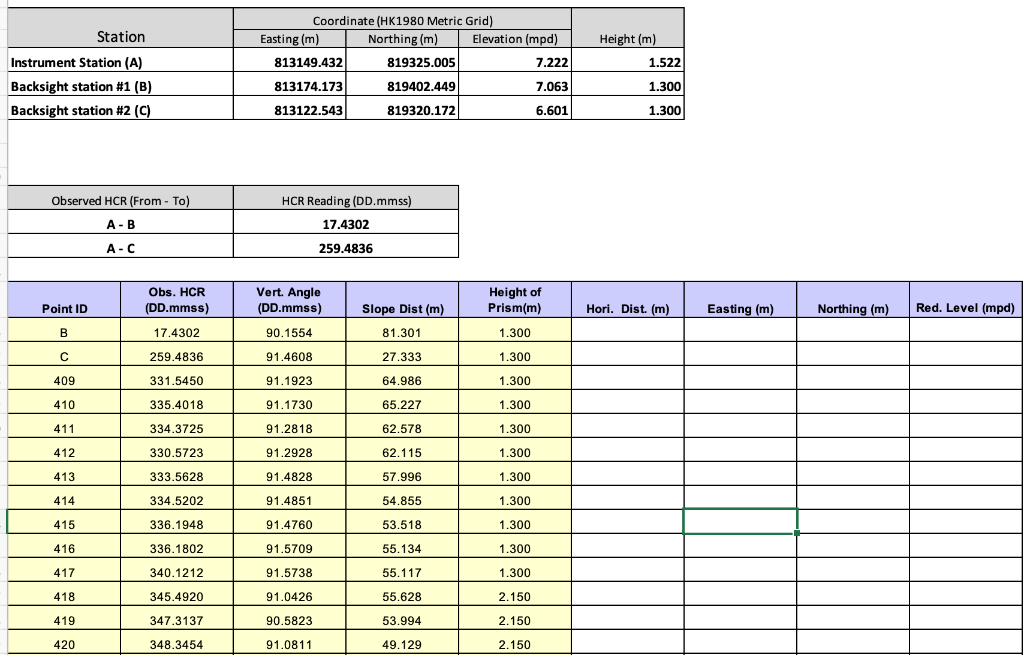The width and height of the screenshot is (1024, 655).
Task: Click prism height 2.150 in row 418
Action: [515, 596]
